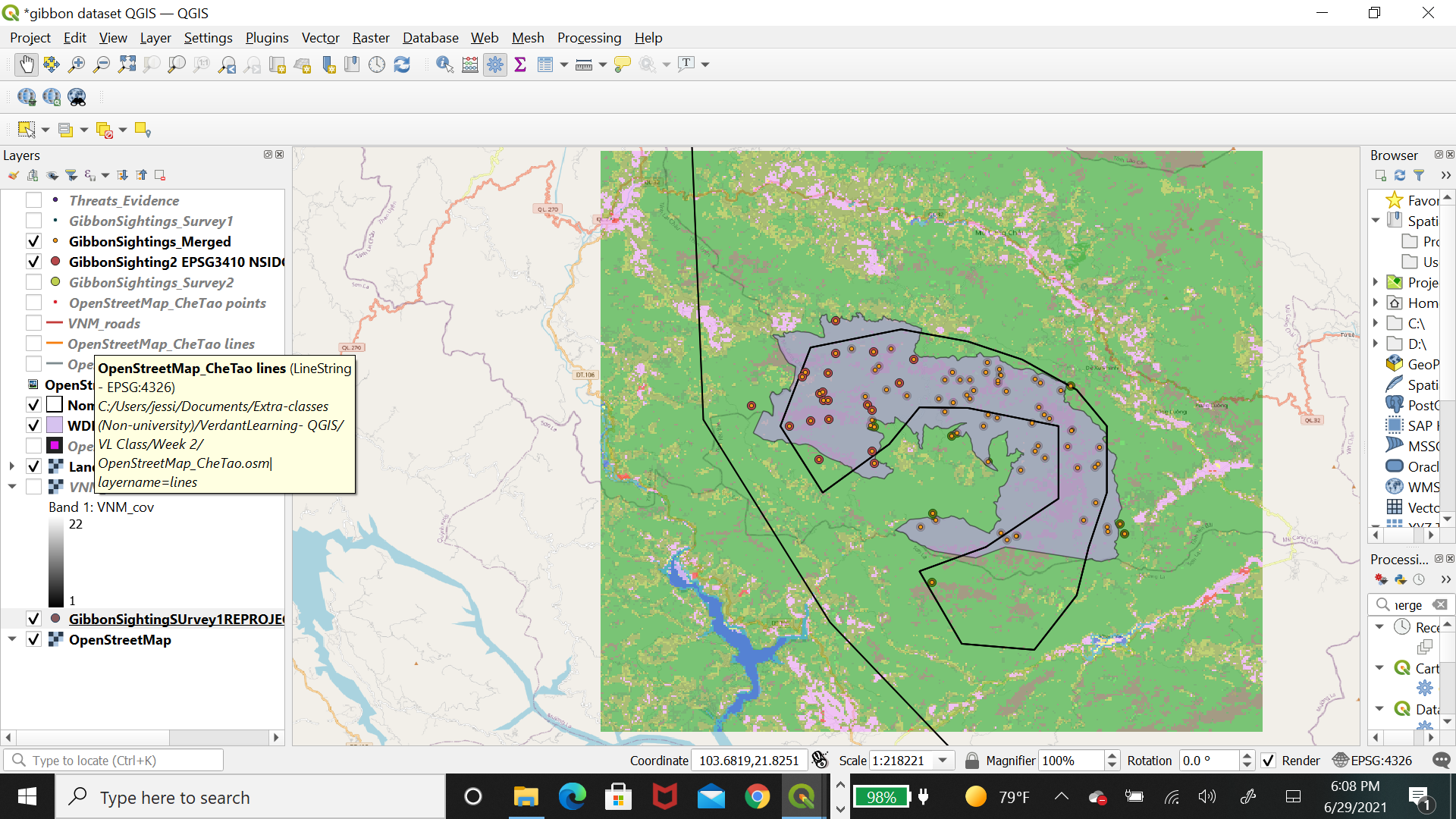
Task: Click lavender WDPA layer symbol swatch
Action: tap(55, 425)
